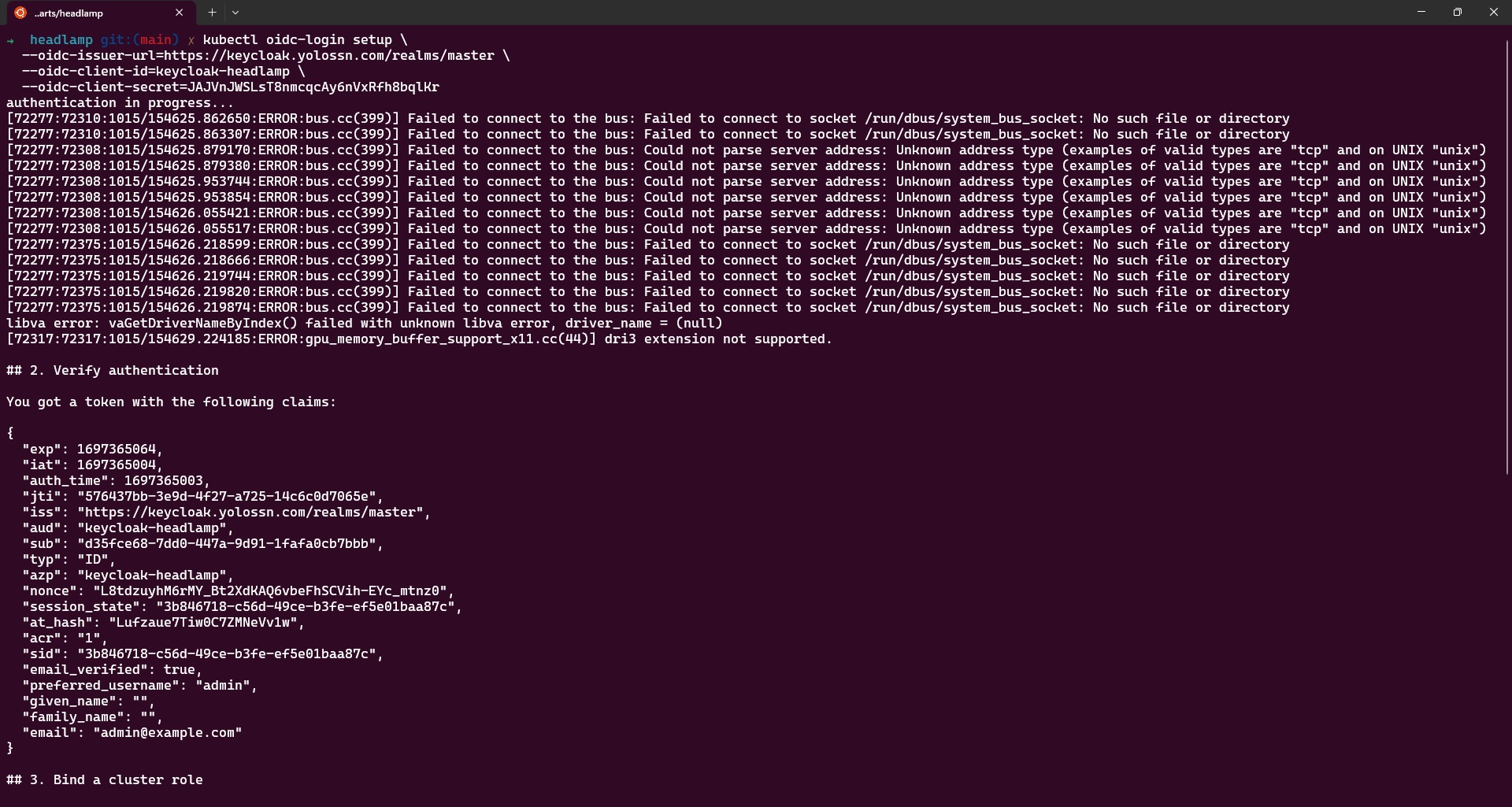
Task: Click the preferred_username admin value
Action: coord(223,685)
